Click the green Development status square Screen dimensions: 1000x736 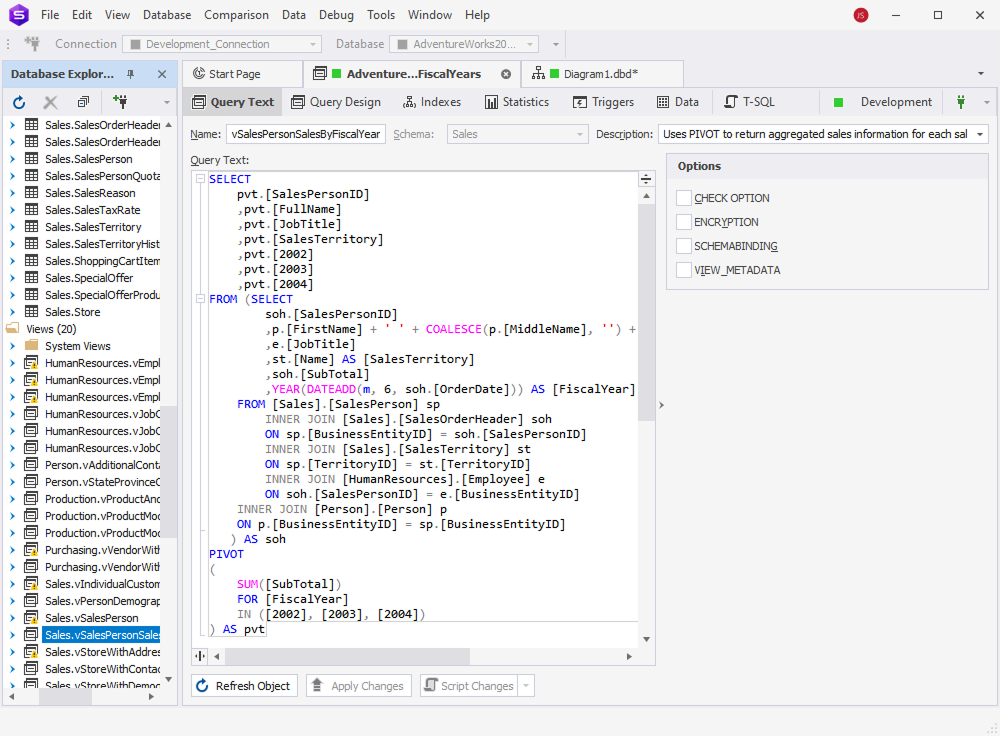(x=837, y=101)
